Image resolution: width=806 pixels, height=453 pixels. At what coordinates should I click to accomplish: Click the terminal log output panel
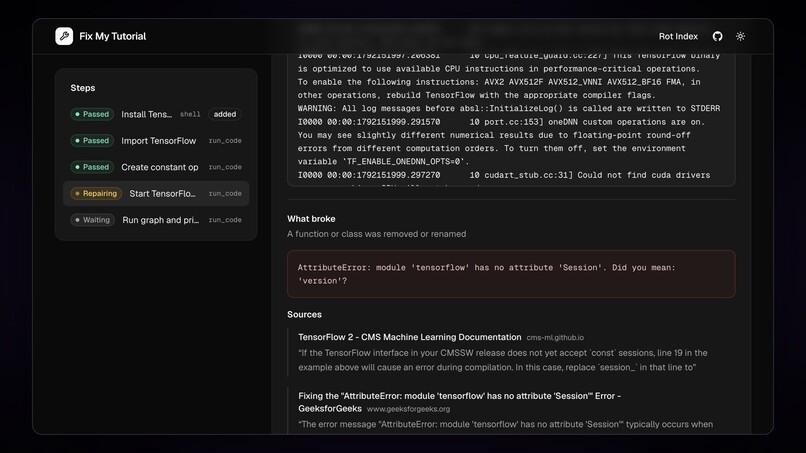pyautogui.click(x=511, y=118)
